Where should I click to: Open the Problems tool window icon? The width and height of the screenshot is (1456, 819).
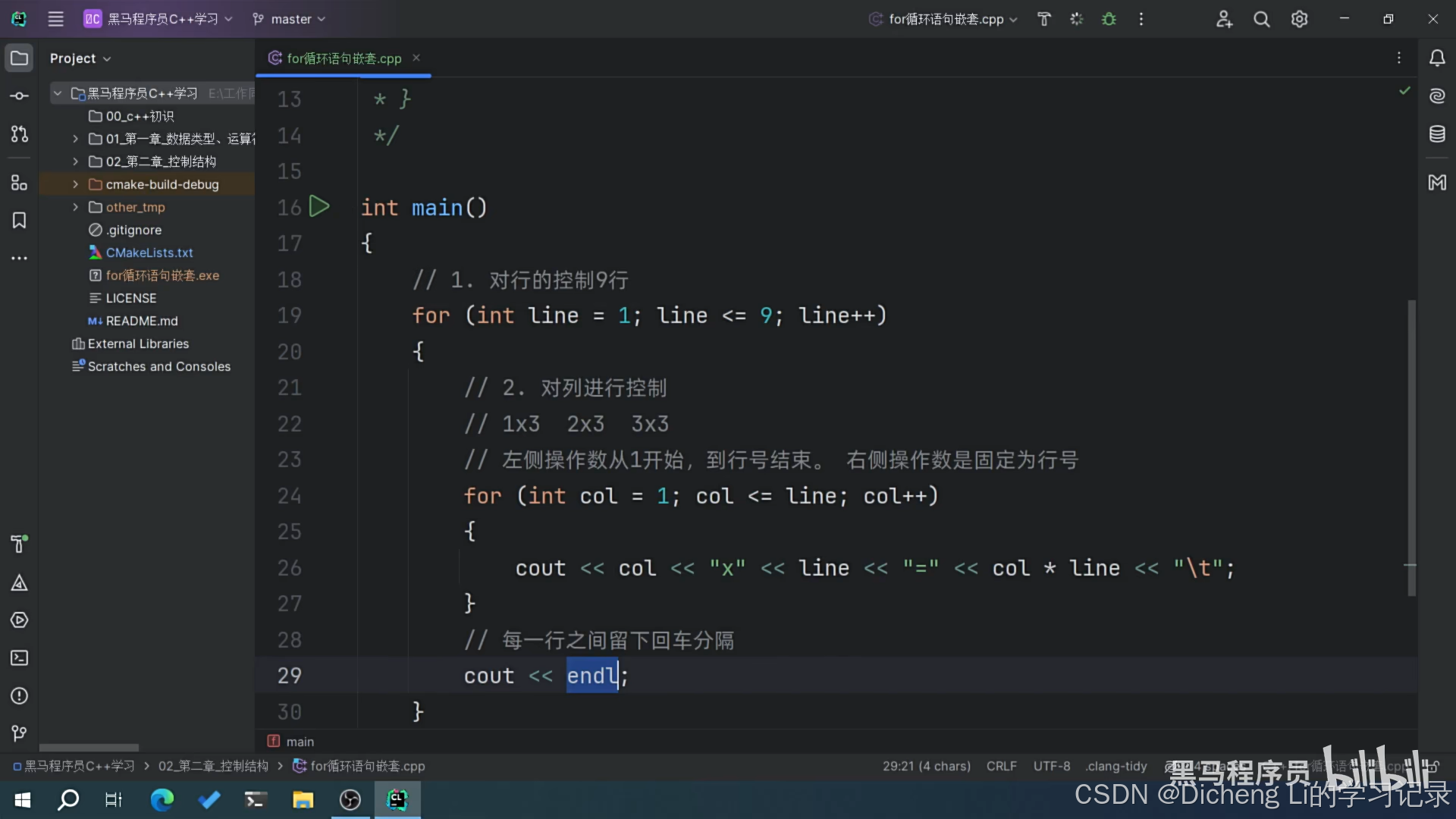(x=19, y=696)
